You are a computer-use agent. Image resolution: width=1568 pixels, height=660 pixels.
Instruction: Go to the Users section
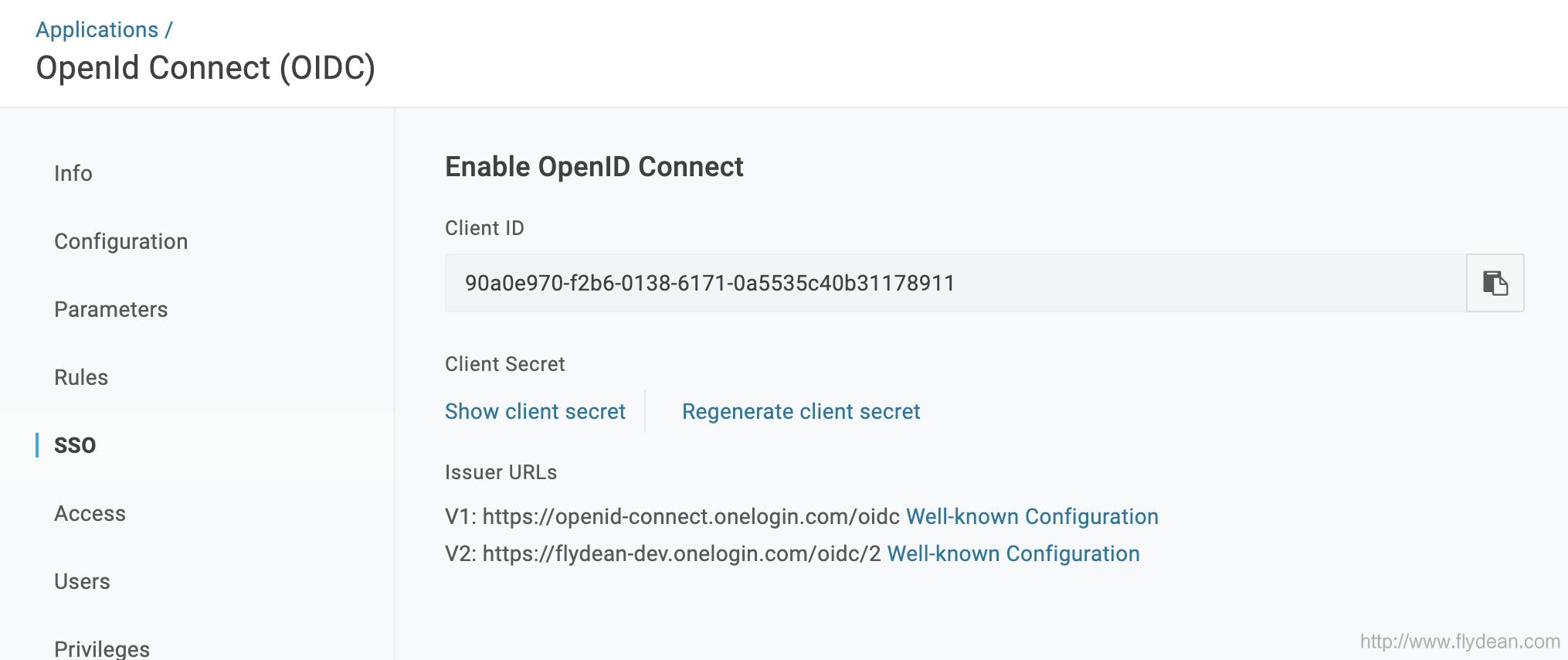tap(82, 581)
